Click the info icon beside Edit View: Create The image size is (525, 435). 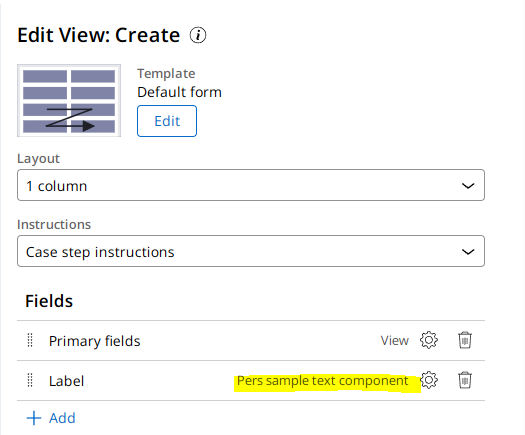pos(198,35)
